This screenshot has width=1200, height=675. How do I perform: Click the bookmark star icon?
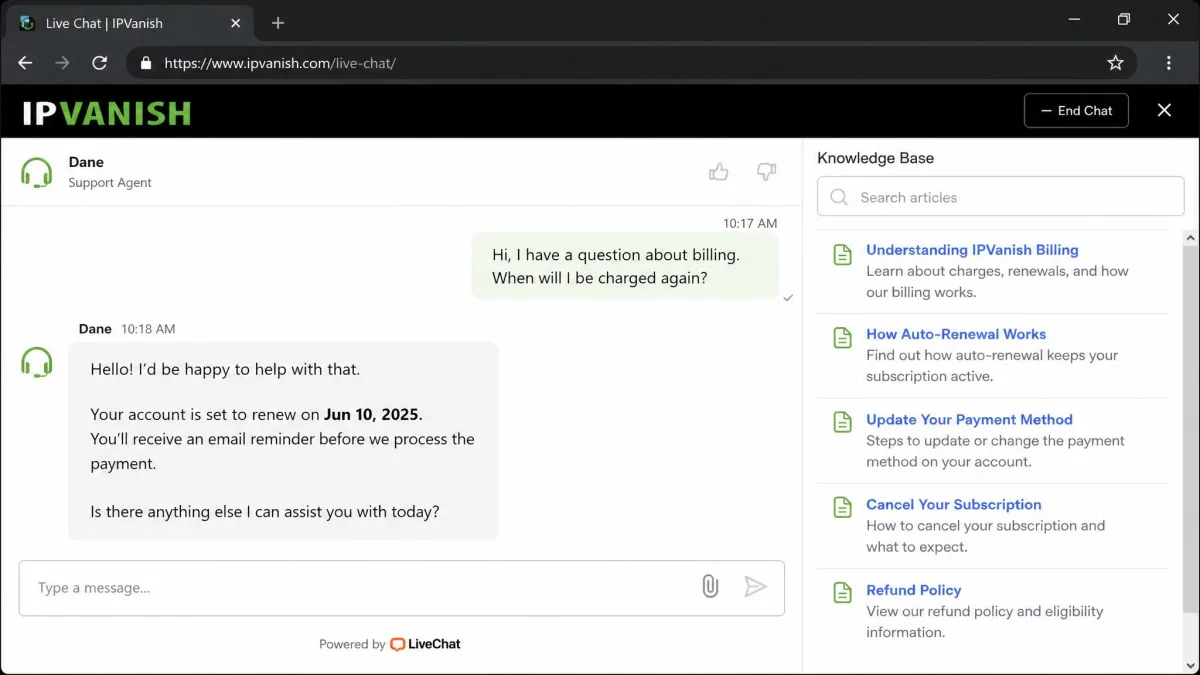click(1115, 63)
